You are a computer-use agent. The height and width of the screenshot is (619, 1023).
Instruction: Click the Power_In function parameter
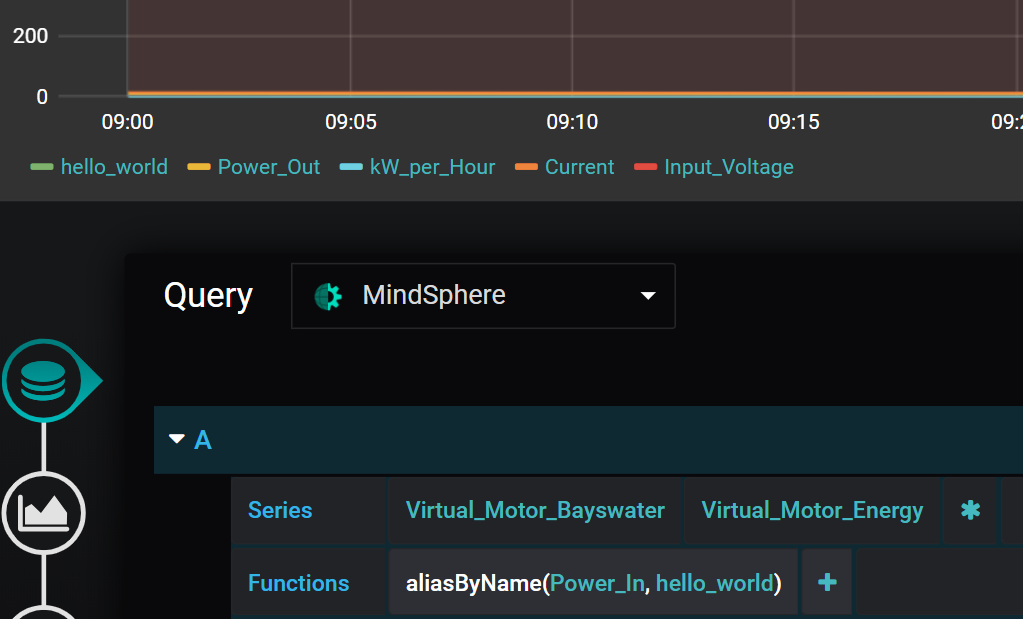click(x=597, y=583)
